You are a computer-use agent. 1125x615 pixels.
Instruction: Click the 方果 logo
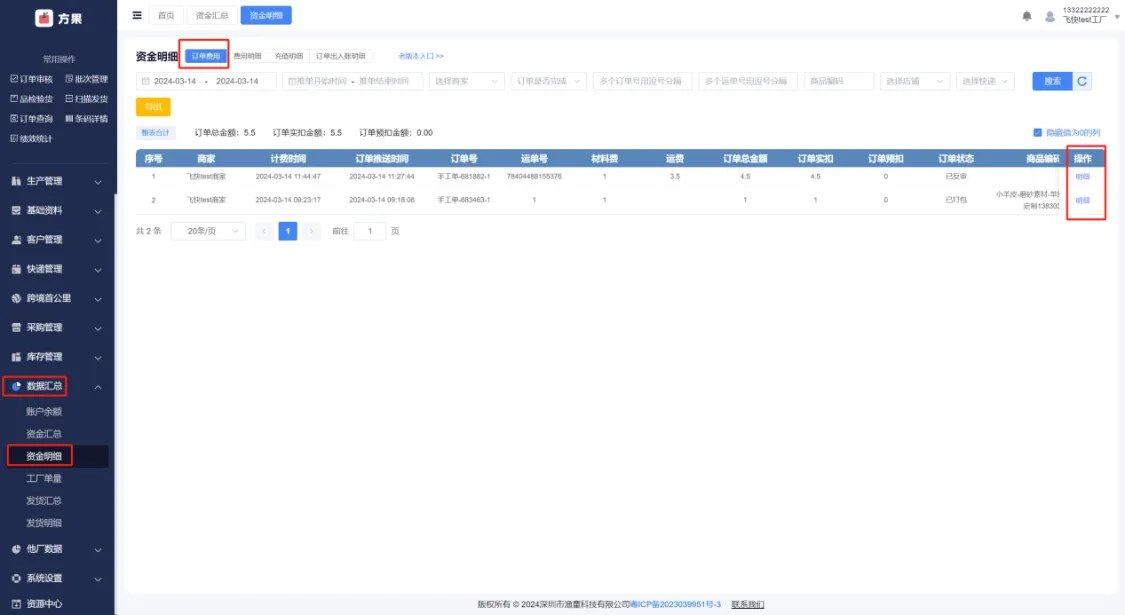coord(58,18)
